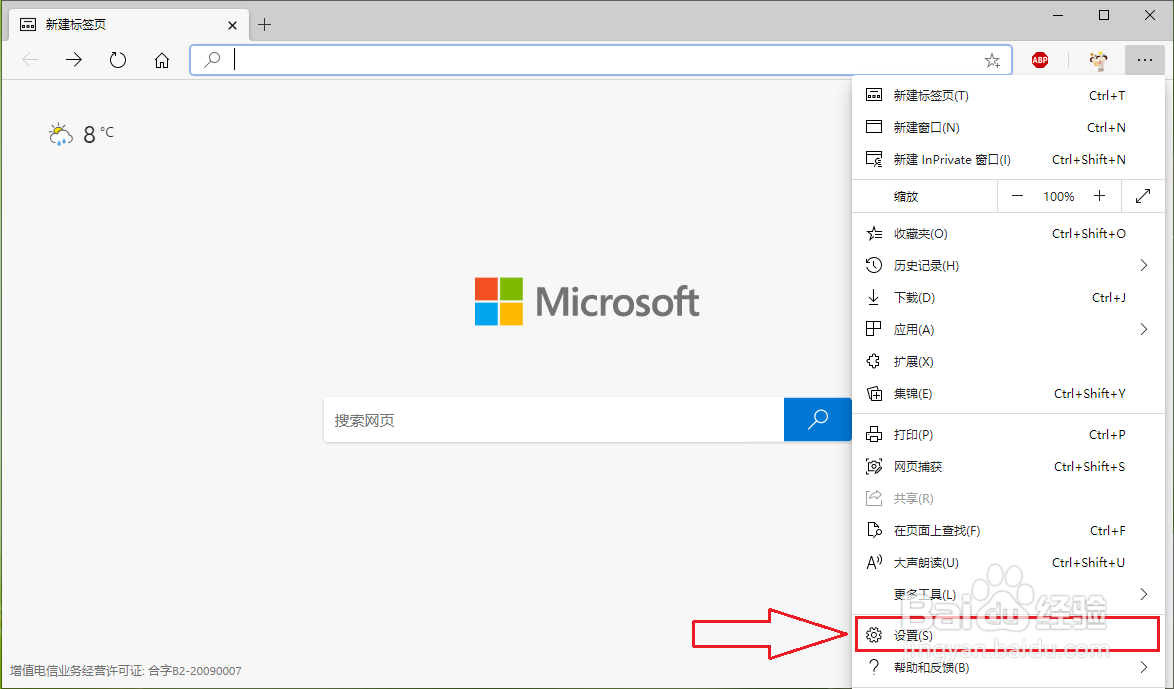The image size is (1174, 689).
Task: Select 网页捕获 web capture
Action: (x=1009, y=467)
